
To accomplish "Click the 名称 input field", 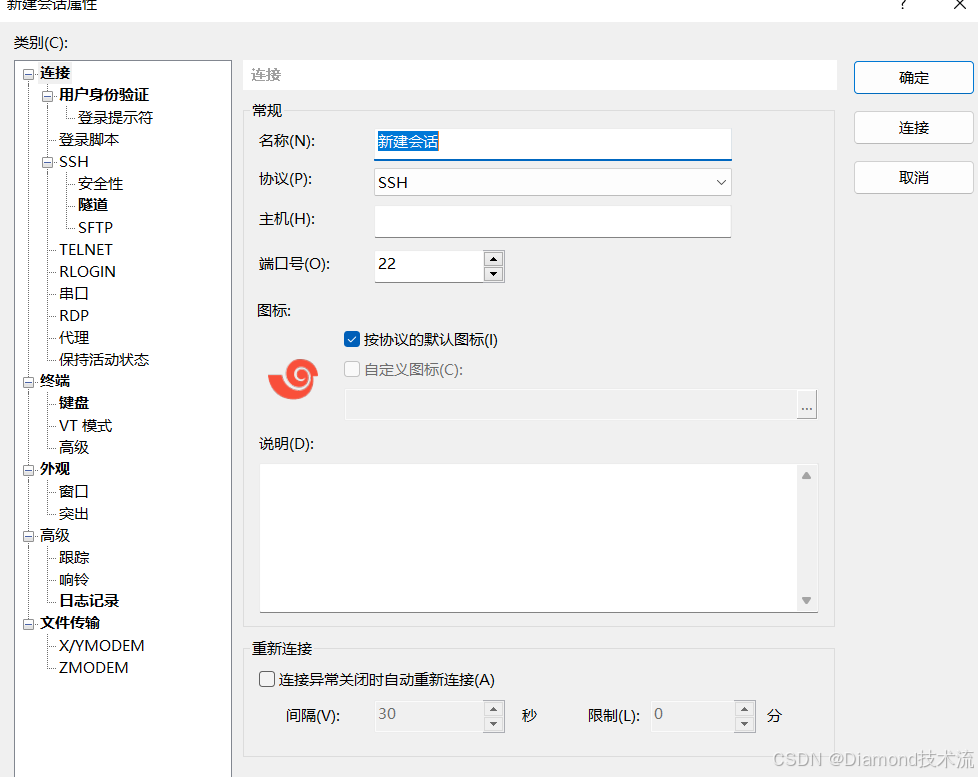I will [x=552, y=144].
